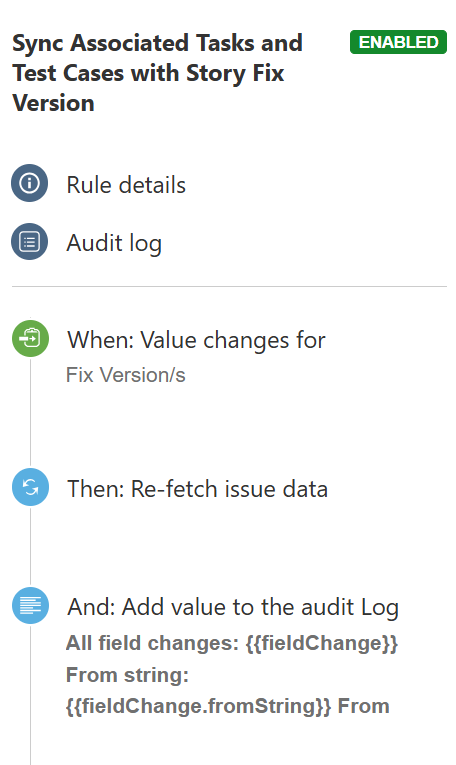
Task: Open the Audit log section
Action: [114, 243]
